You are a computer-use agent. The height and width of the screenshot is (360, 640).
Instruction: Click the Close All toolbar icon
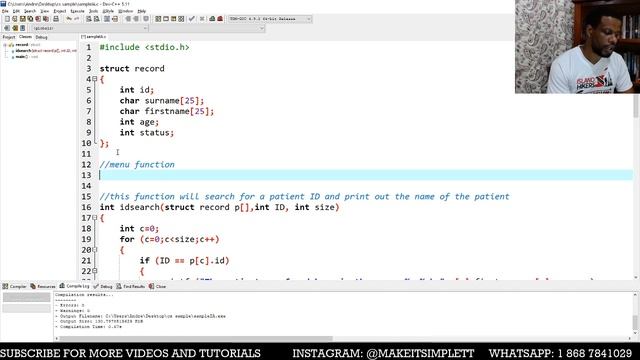click(x=46, y=19)
